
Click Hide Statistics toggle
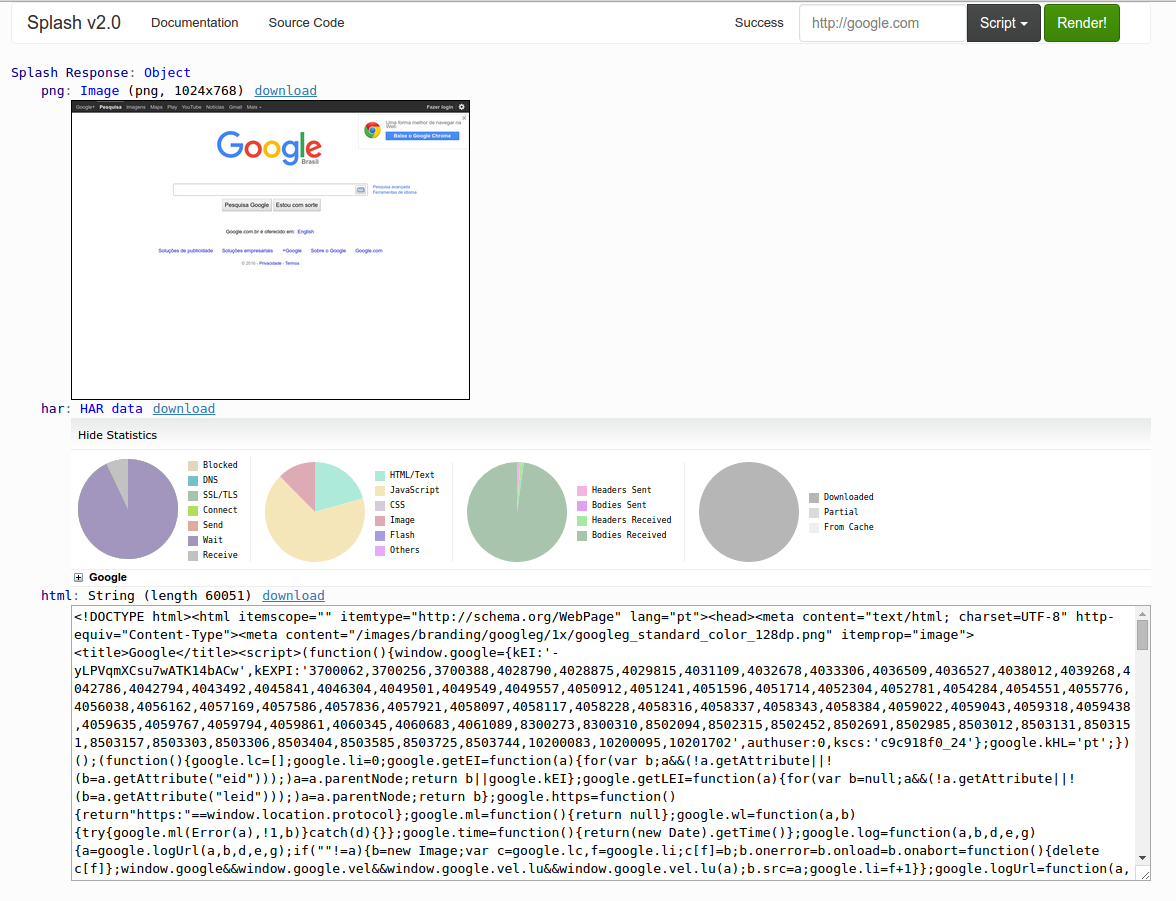(x=118, y=435)
